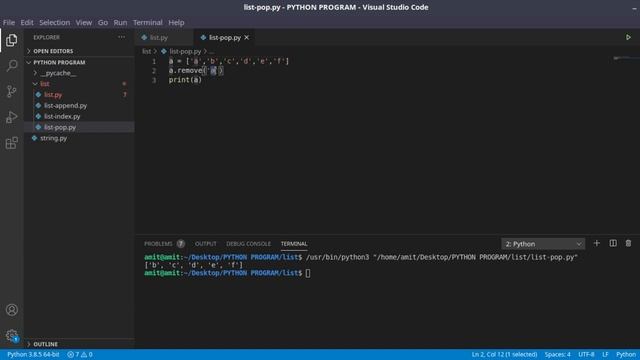The width and height of the screenshot is (640, 360).
Task: Click Python file icon beside list.py in explorer
Action: 38,95
